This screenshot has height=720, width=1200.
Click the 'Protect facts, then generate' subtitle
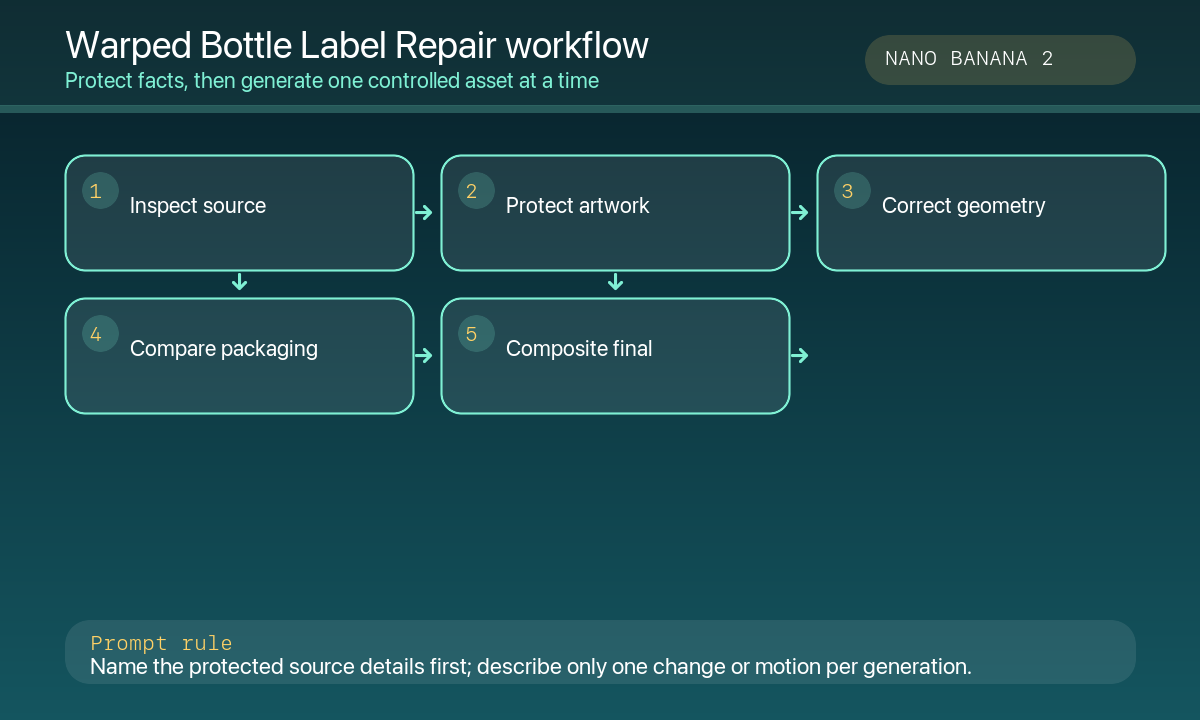pyautogui.click(x=332, y=81)
